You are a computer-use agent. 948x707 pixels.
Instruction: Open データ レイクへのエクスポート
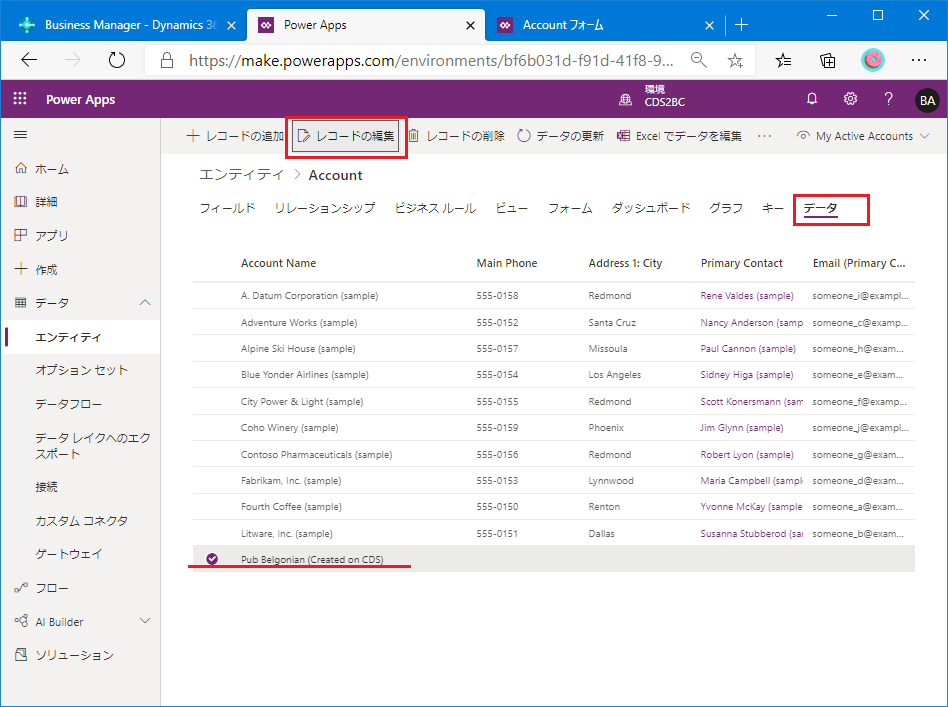click(93, 446)
